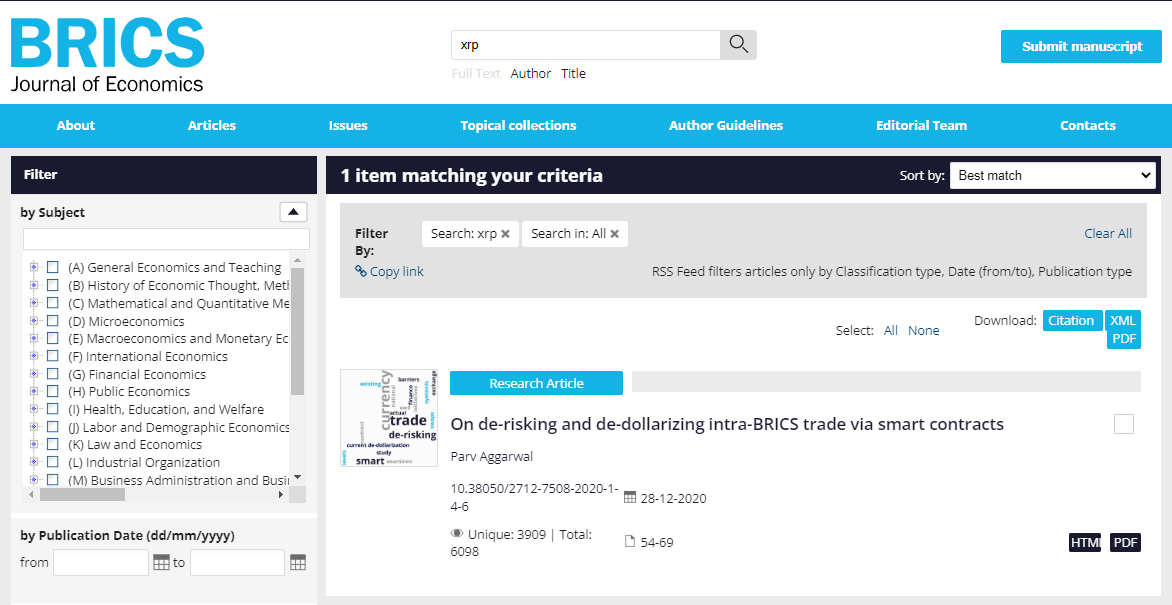
Task: Click the page range document icon
Action: 629,542
